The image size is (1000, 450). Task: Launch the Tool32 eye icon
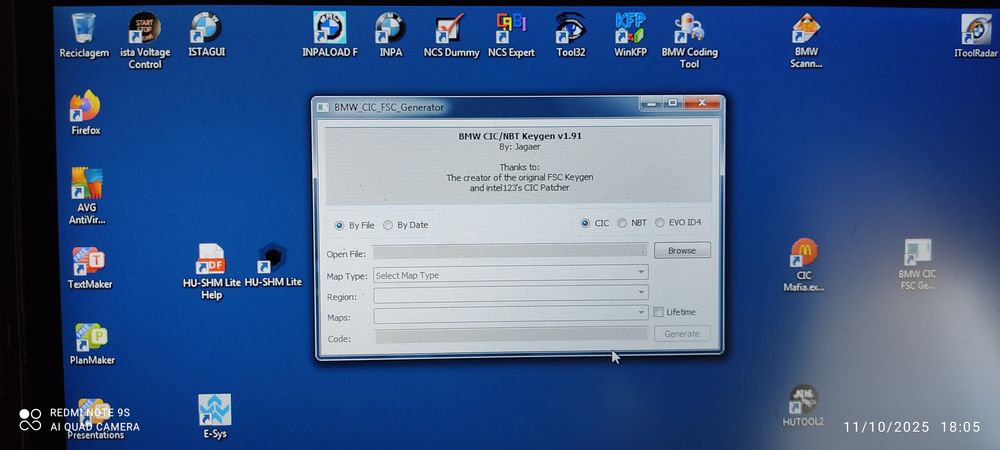[x=570, y=35]
